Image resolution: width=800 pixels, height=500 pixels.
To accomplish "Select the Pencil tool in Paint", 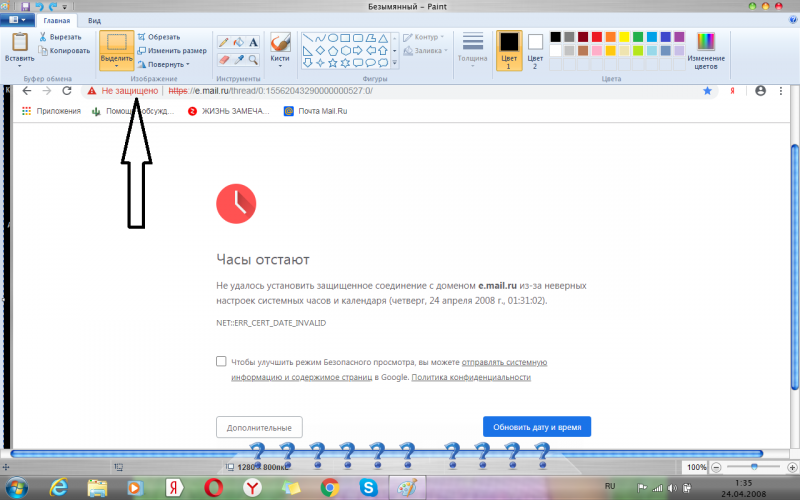I will pyautogui.click(x=223, y=43).
